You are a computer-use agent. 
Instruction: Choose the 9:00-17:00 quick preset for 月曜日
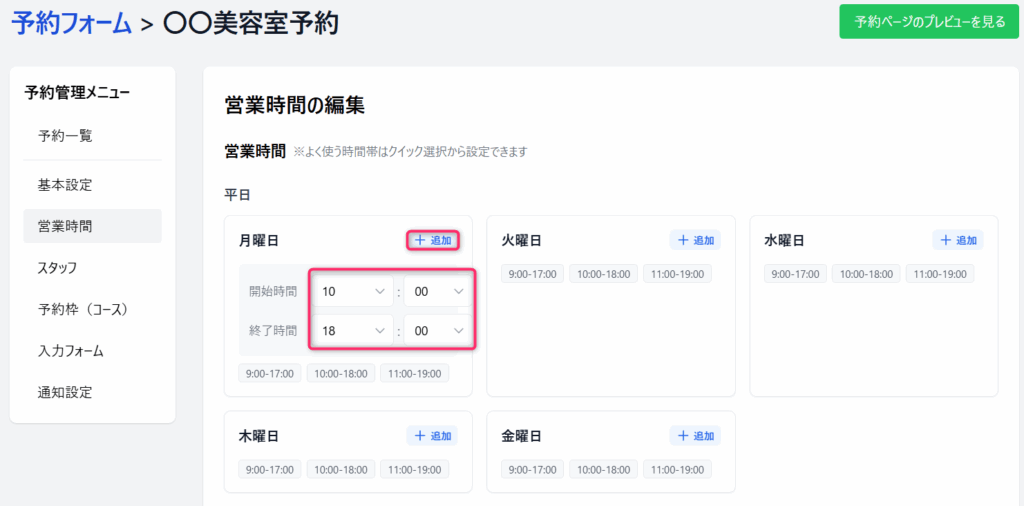tap(269, 373)
